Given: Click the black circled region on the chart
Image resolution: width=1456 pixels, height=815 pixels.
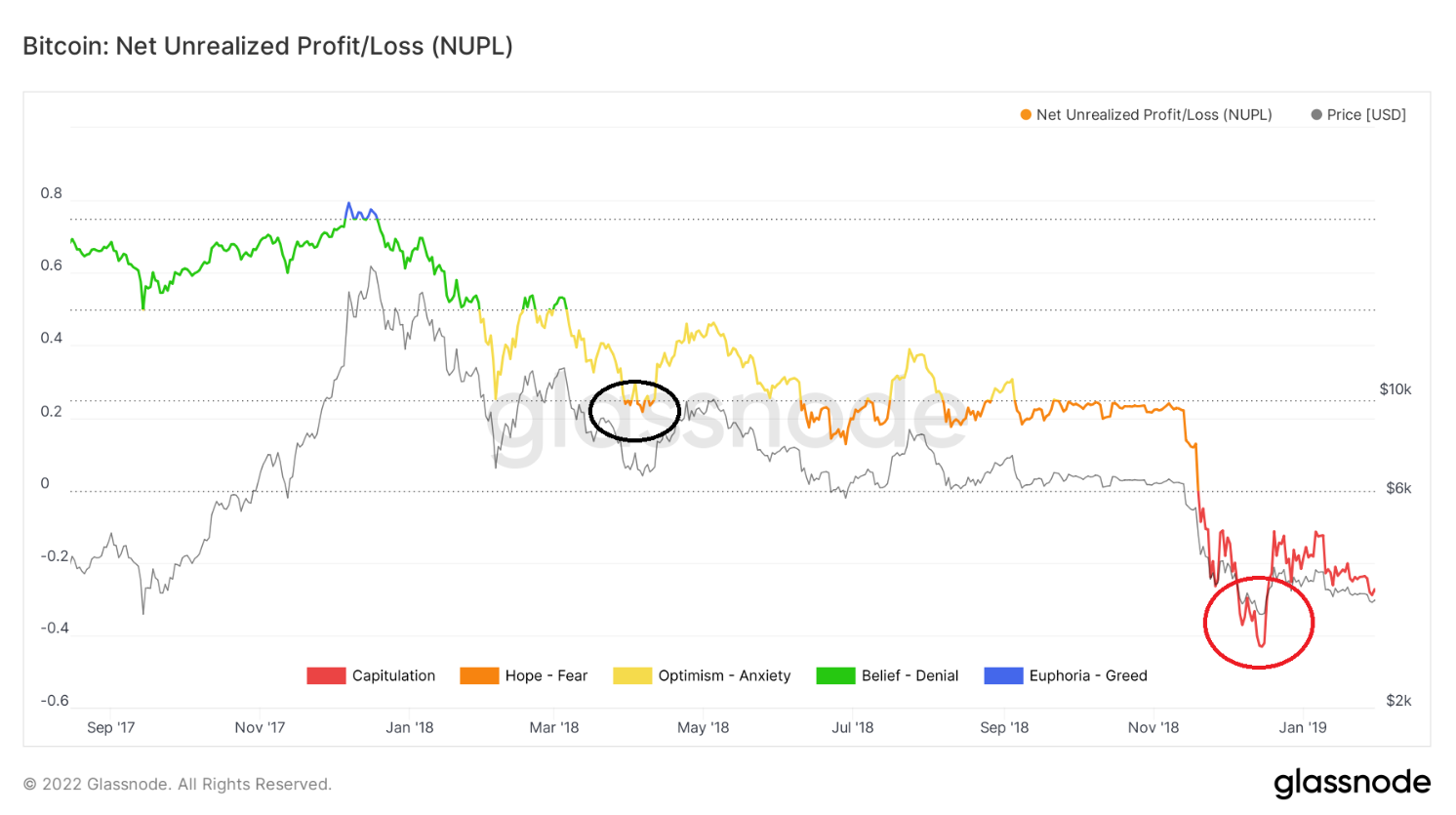Looking at the screenshot, I should point(634,411).
